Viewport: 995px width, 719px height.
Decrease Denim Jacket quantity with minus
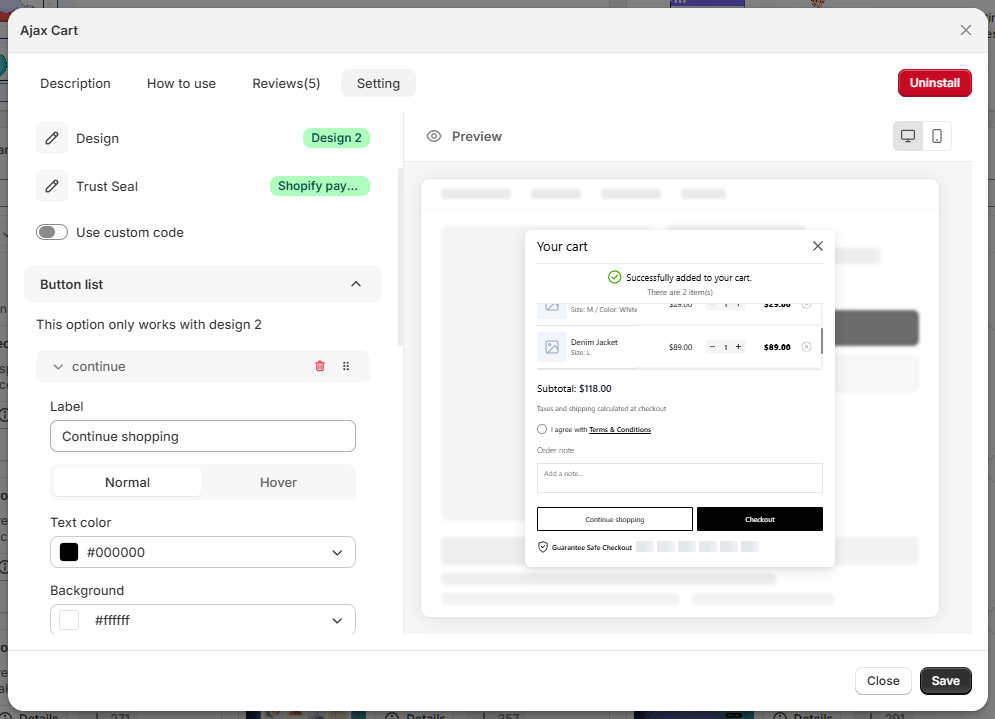(712, 346)
